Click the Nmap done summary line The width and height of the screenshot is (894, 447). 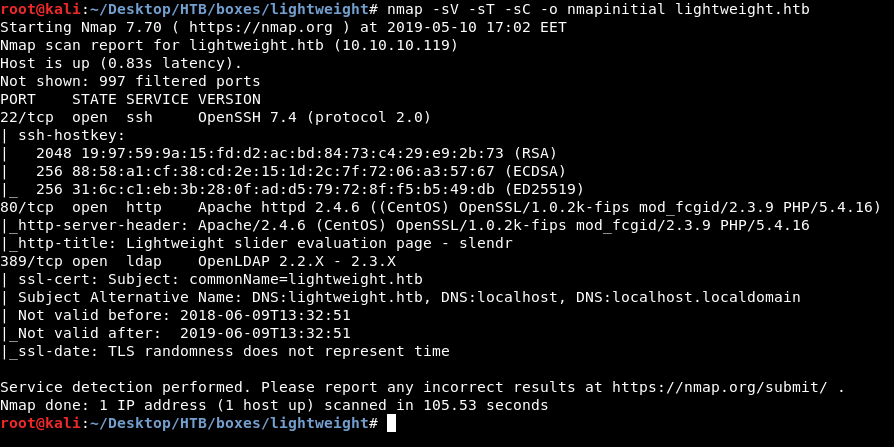tap(274, 405)
